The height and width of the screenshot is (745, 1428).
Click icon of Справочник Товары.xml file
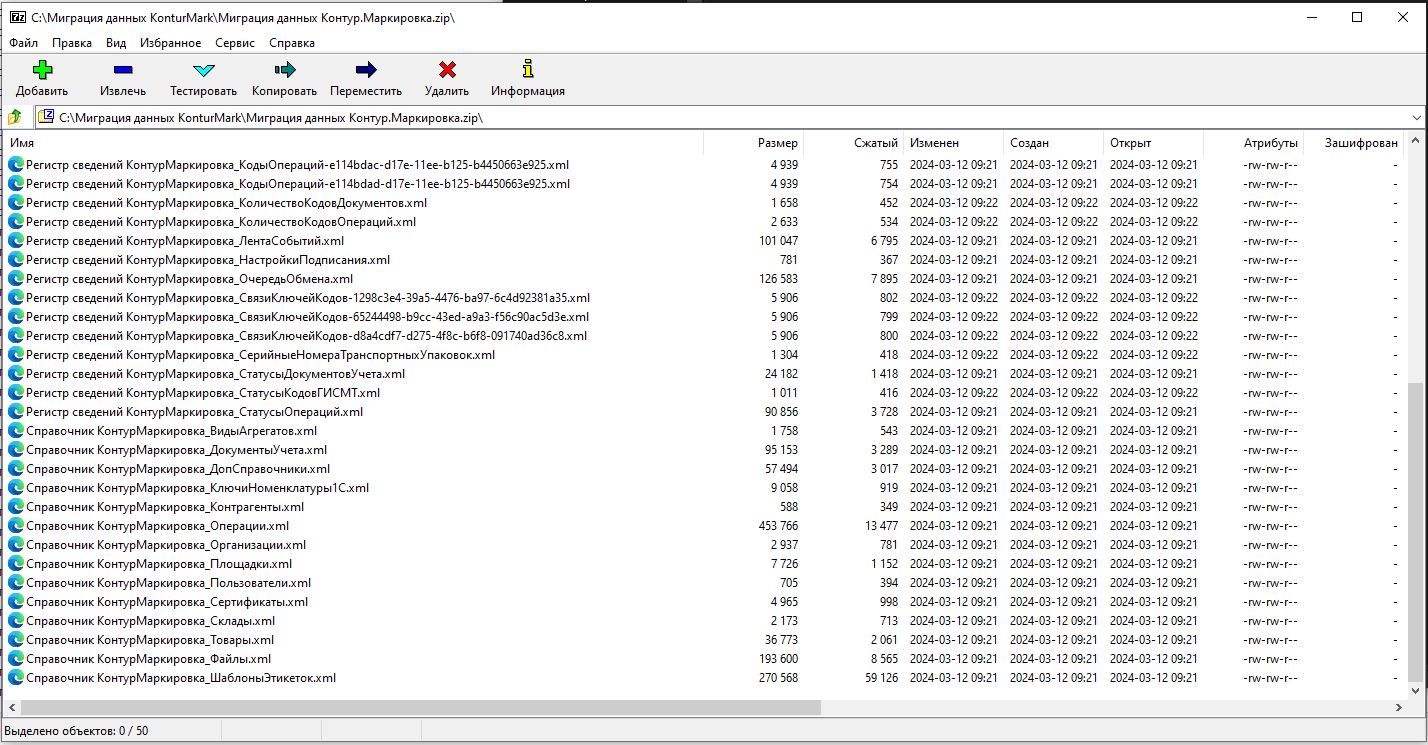(15, 640)
